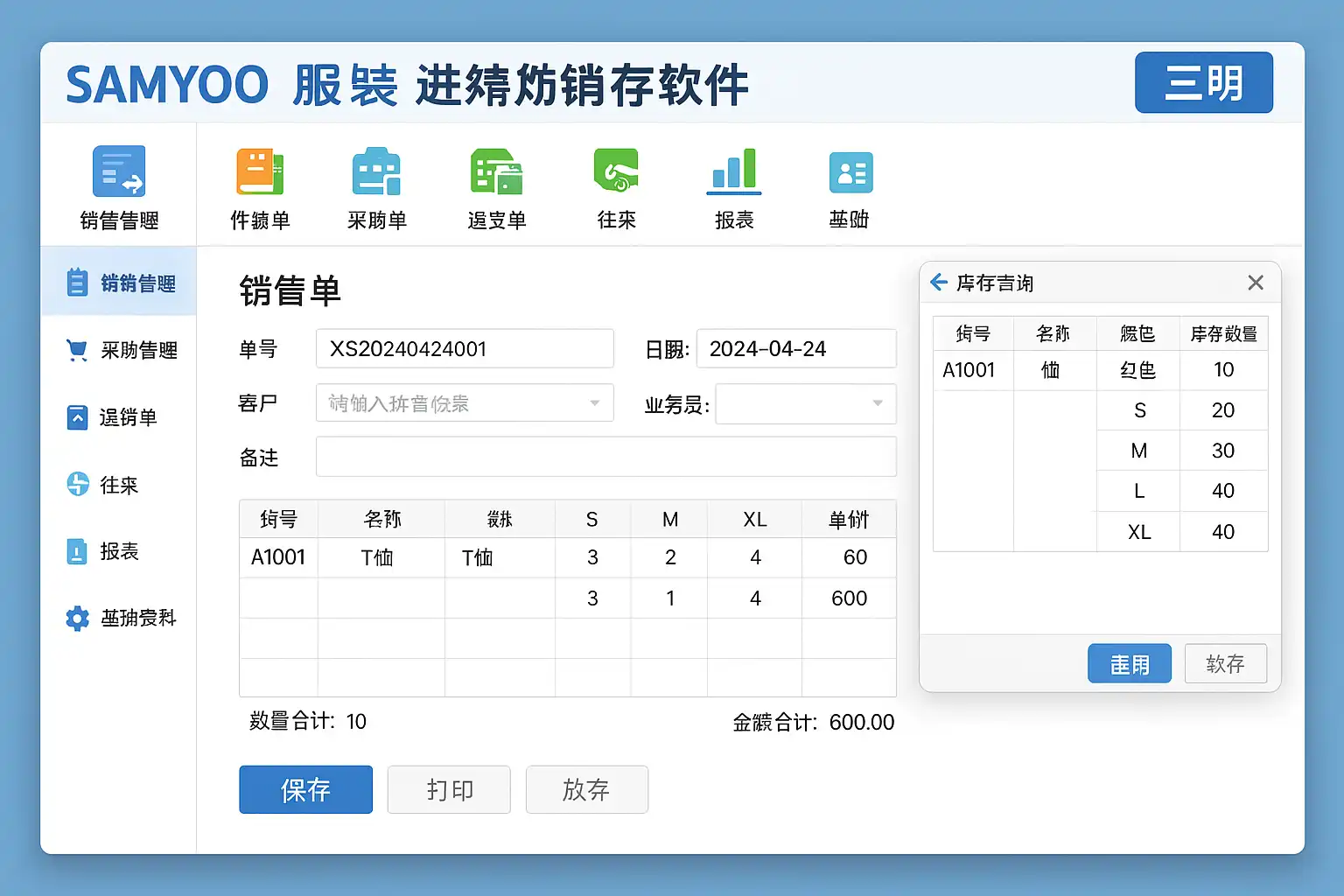The image size is (1344, 896).
Task: Click back arrow in 库存 popup
Action: (939, 282)
